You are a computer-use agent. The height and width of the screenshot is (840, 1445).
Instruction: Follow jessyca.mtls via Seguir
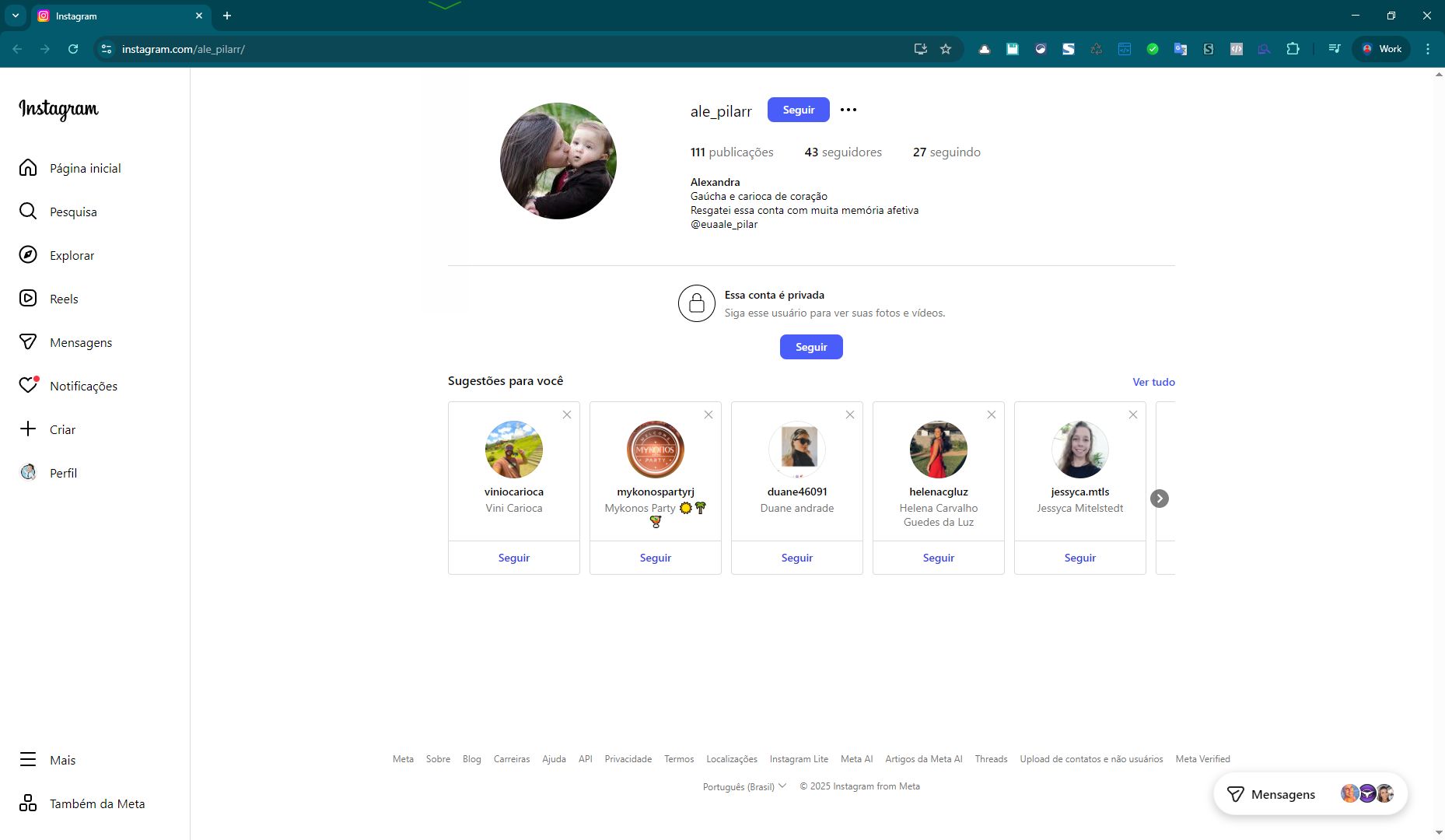(x=1080, y=558)
